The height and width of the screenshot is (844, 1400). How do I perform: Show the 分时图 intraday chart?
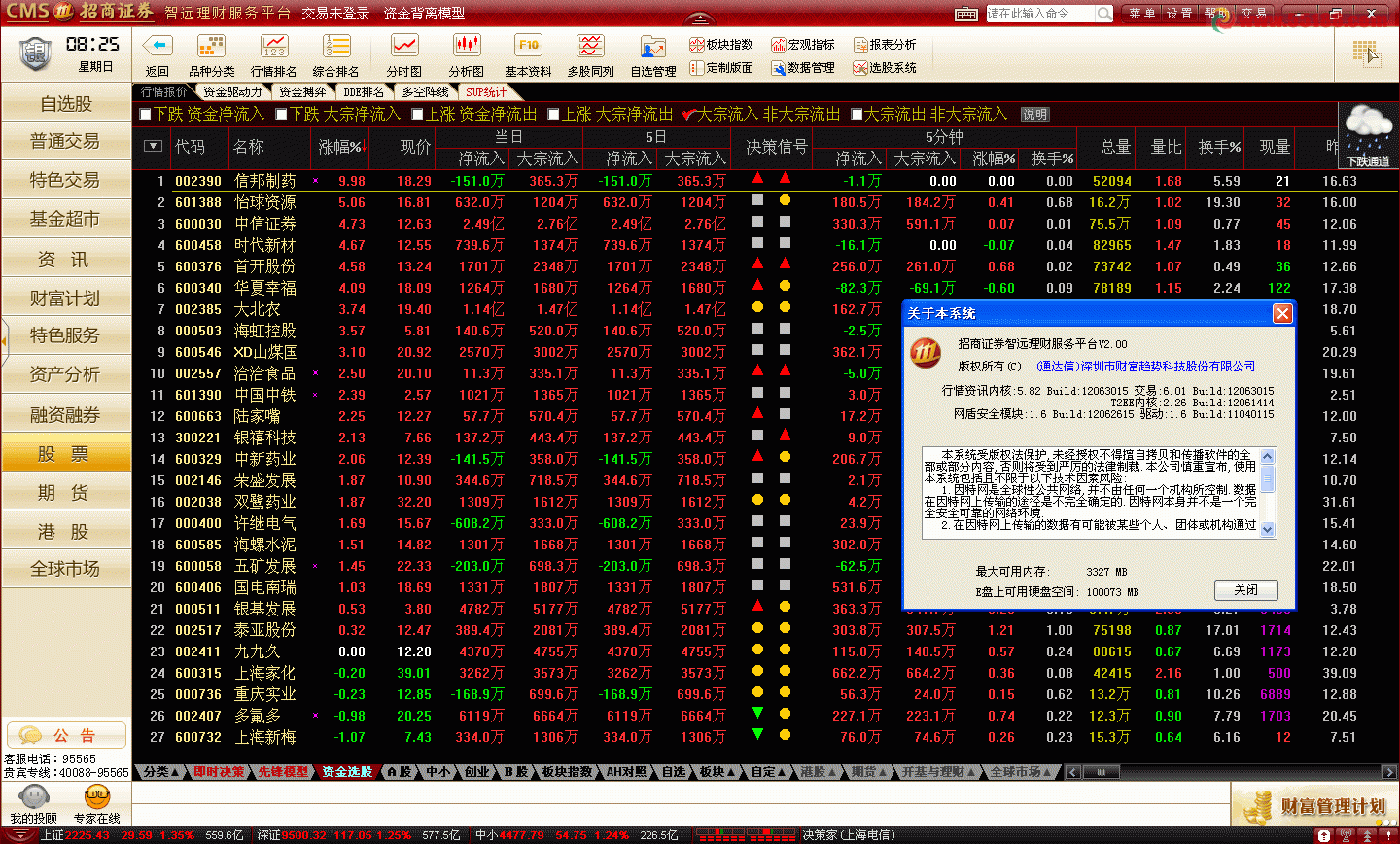[404, 46]
